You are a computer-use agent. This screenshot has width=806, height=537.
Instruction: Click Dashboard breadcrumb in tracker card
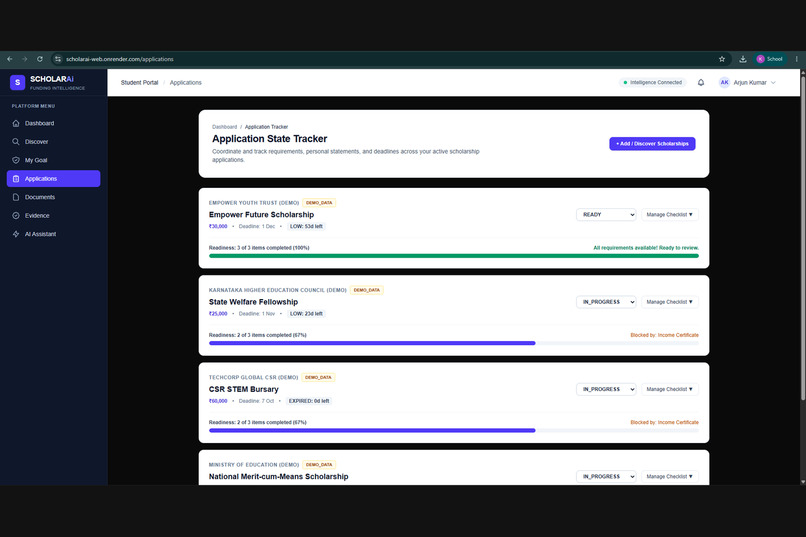pyautogui.click(x=225, y=127)
